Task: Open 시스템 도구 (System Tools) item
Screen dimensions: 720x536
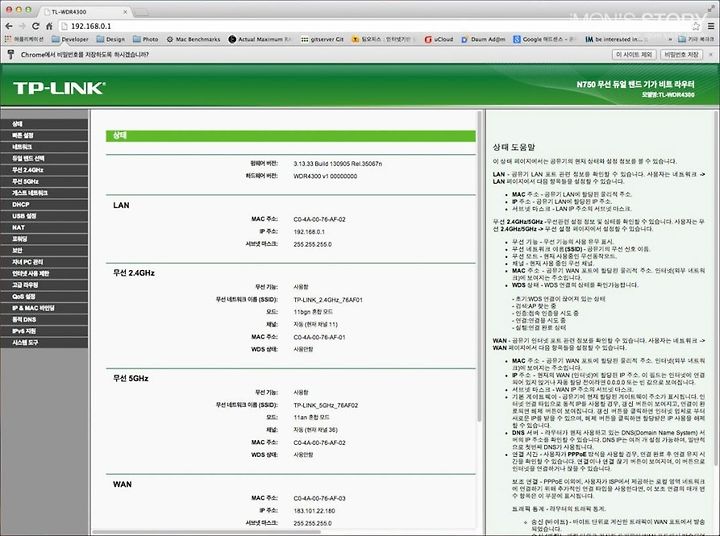Action: coord(44,343)
